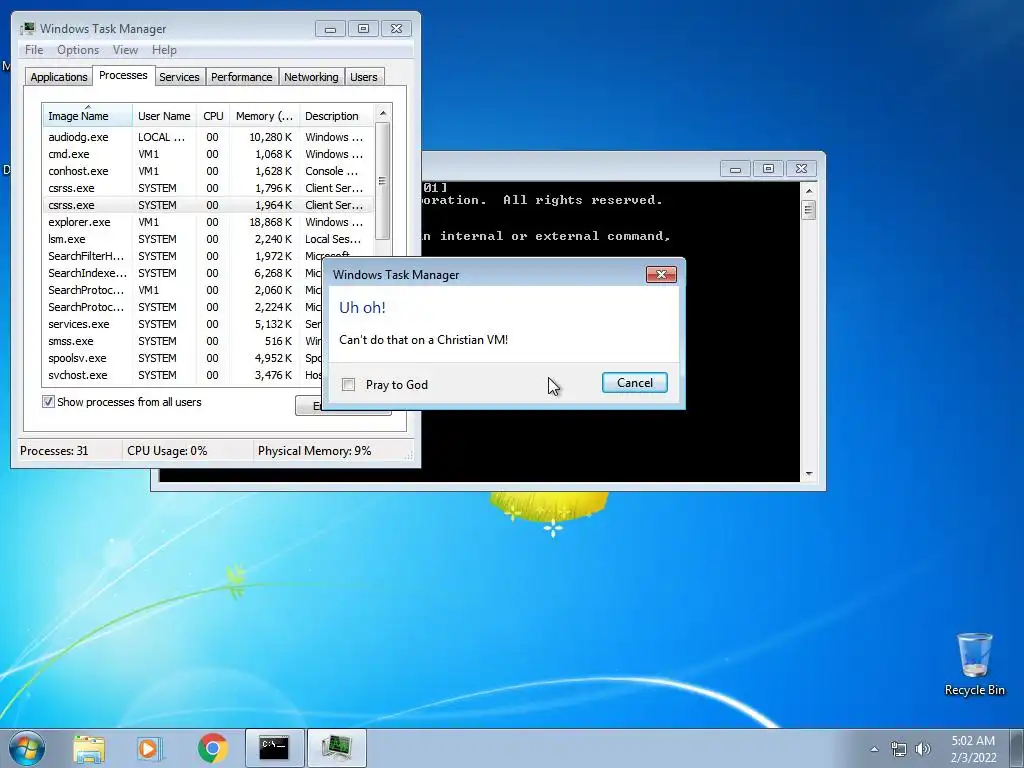Image resolution: width=1024 pixels, height=768 pixels.
Task: Sort processes by User Name column
Action: tap(164, 116)
